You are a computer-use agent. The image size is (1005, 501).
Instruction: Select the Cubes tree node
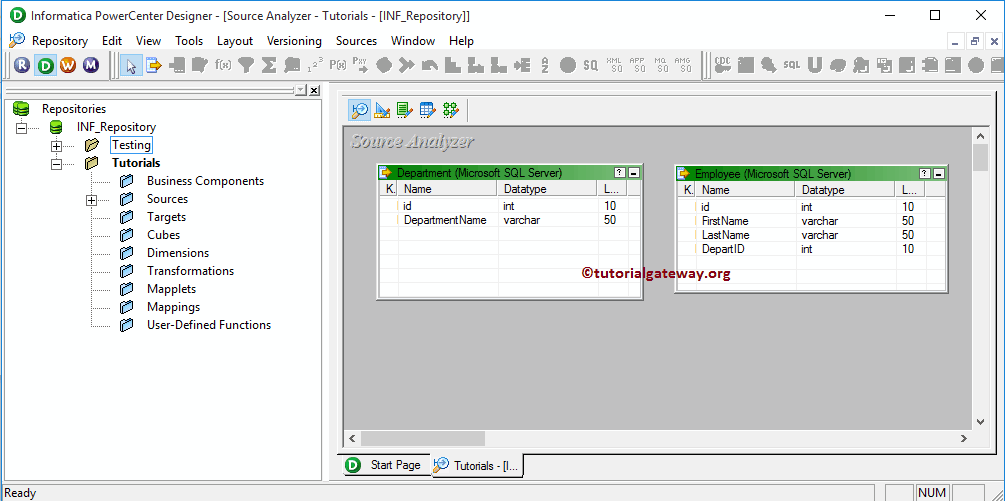coord(163,234)
